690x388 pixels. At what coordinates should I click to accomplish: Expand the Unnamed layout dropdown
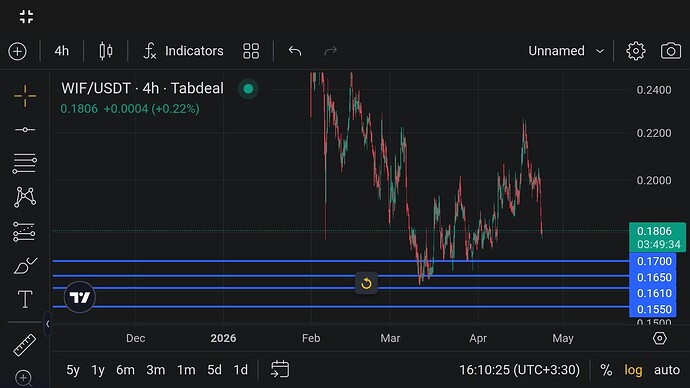[x=566, y=51]
